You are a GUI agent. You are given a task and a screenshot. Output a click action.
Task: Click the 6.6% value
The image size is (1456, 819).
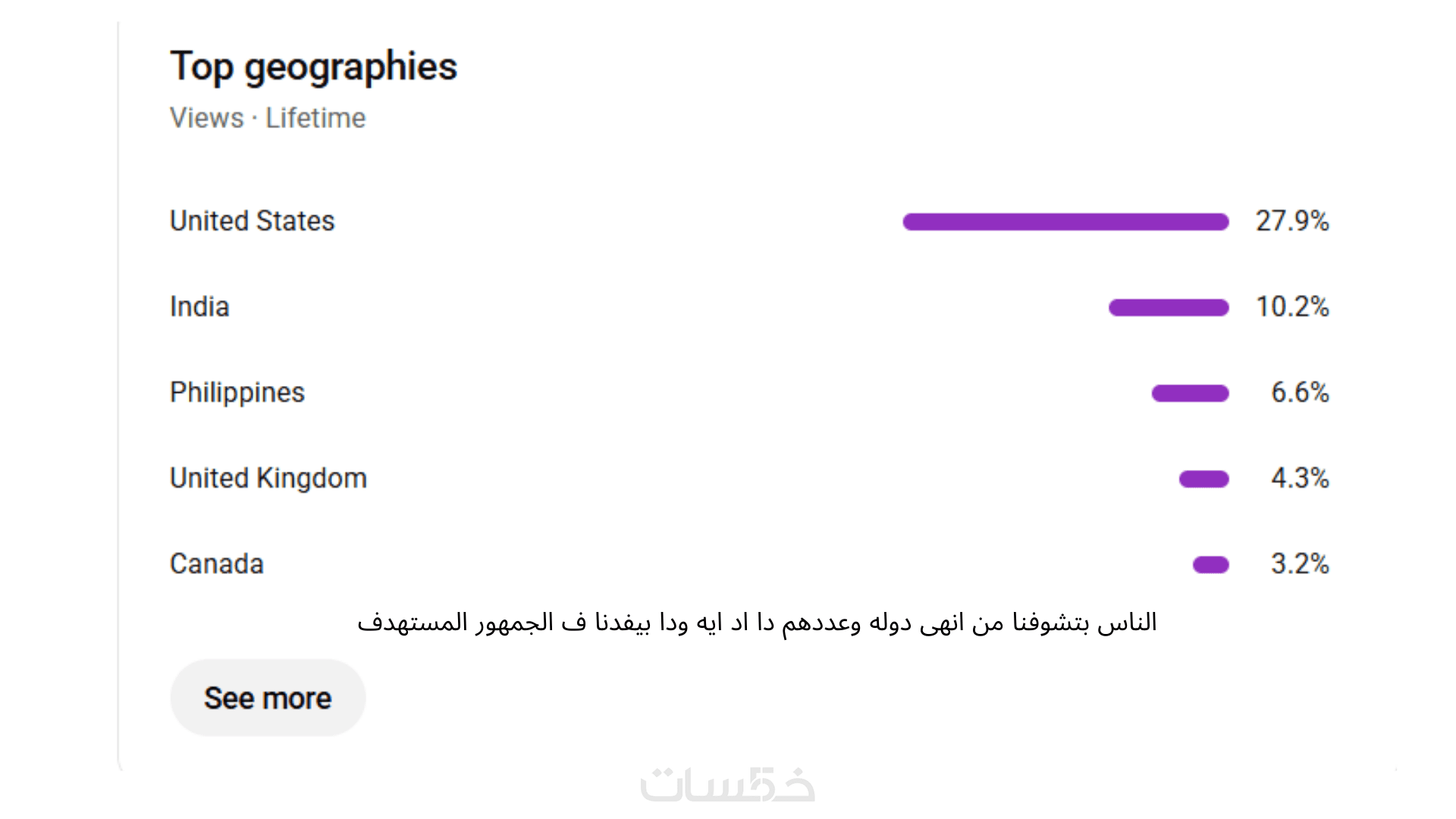pos(1299,393)
